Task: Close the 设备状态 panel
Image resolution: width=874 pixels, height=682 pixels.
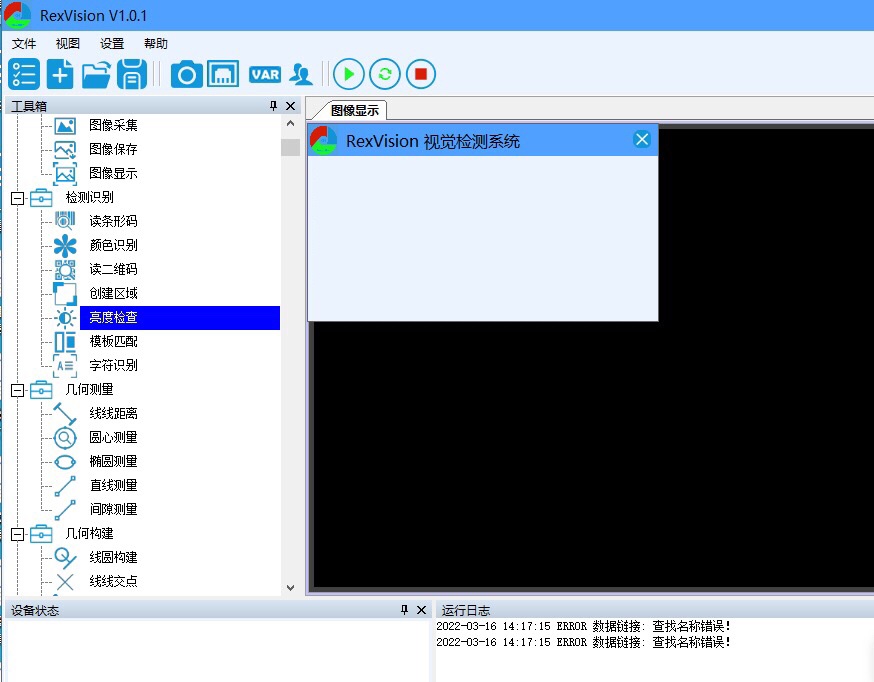Action: pos(421,610)
